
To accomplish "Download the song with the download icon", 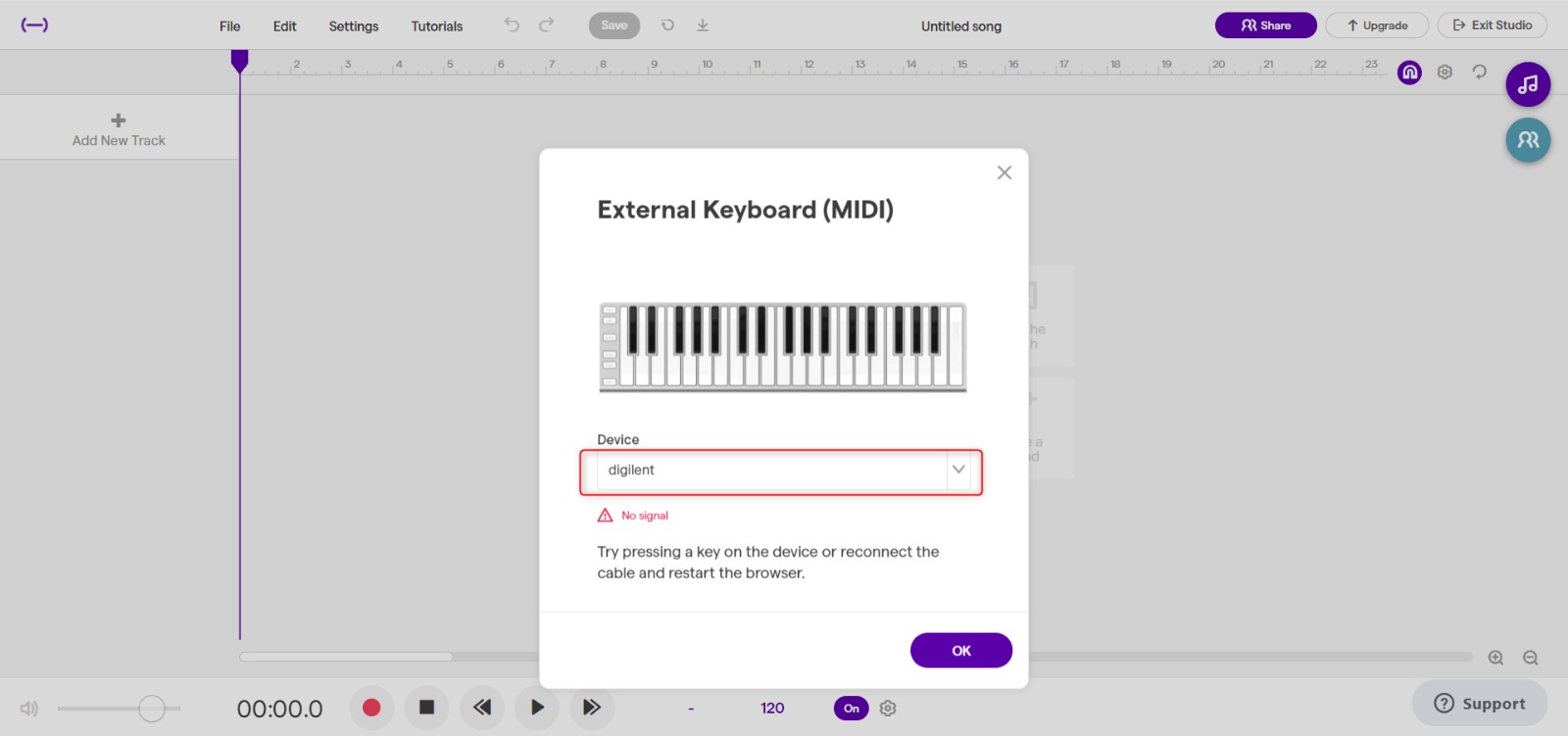I will coord(703,25).
